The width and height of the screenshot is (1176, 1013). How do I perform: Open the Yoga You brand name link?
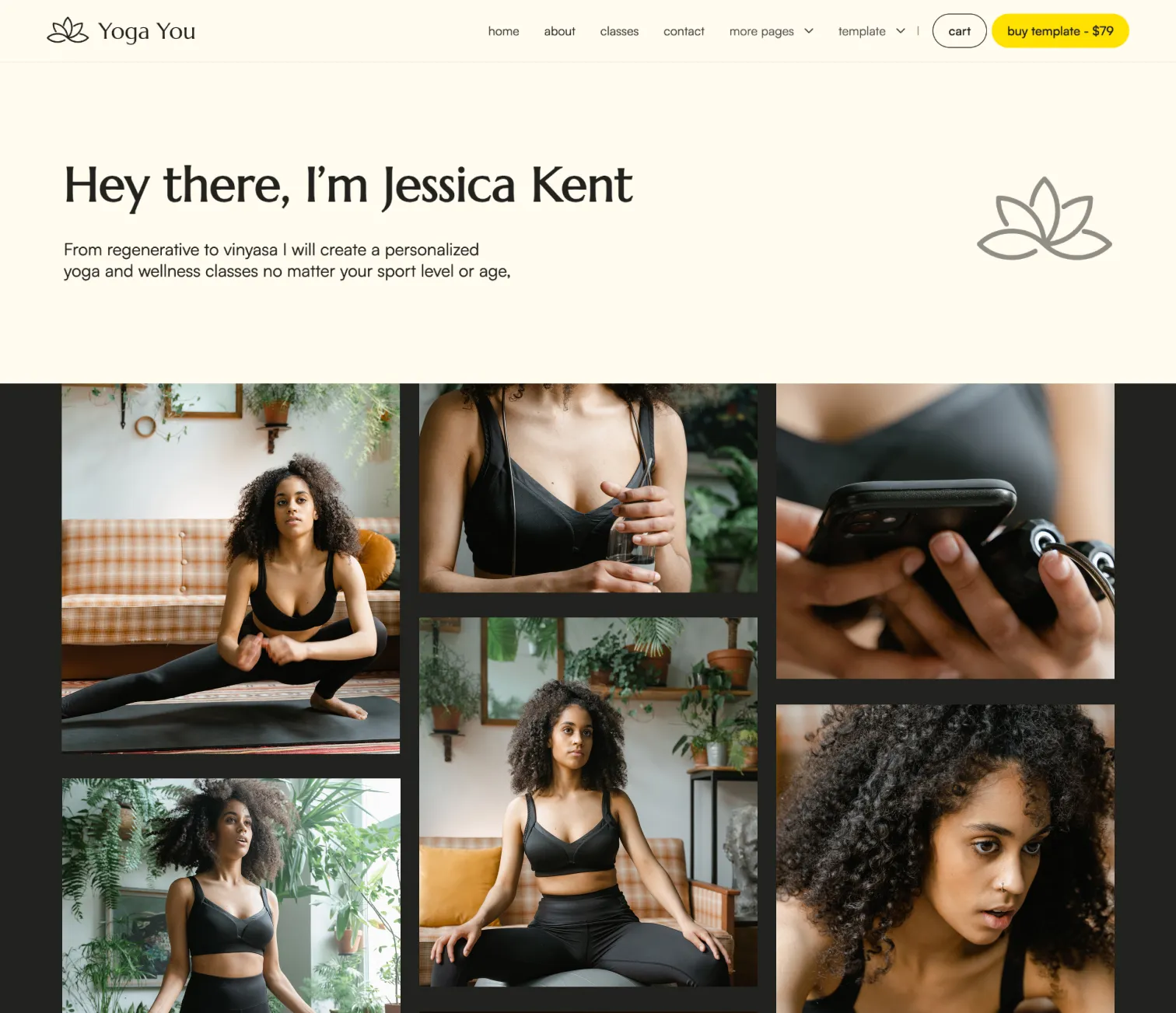[x=146, y=31]
